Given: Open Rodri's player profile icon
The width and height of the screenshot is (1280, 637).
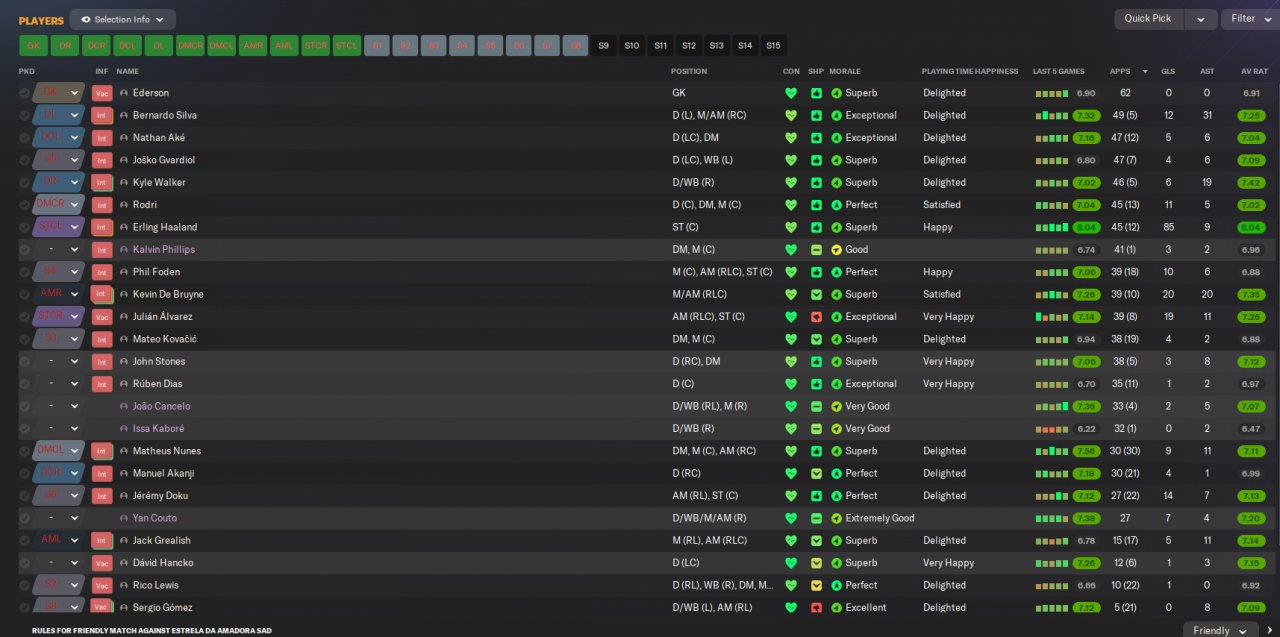Looking at the screenshot, I should coord(124,205).
